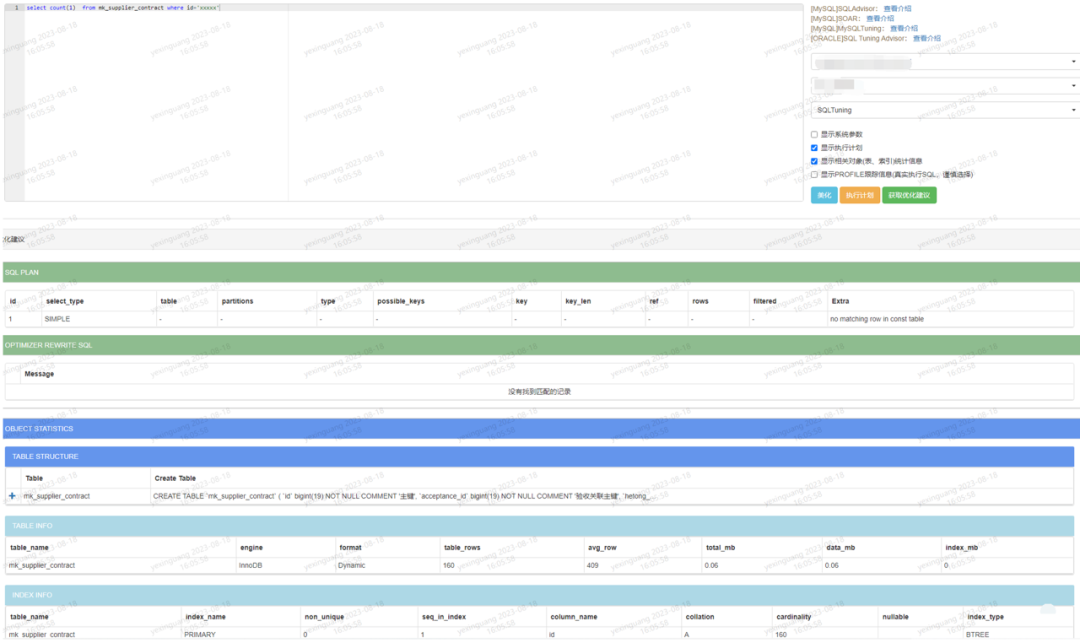Click the orange 执行计划 button

click(859, 195)
